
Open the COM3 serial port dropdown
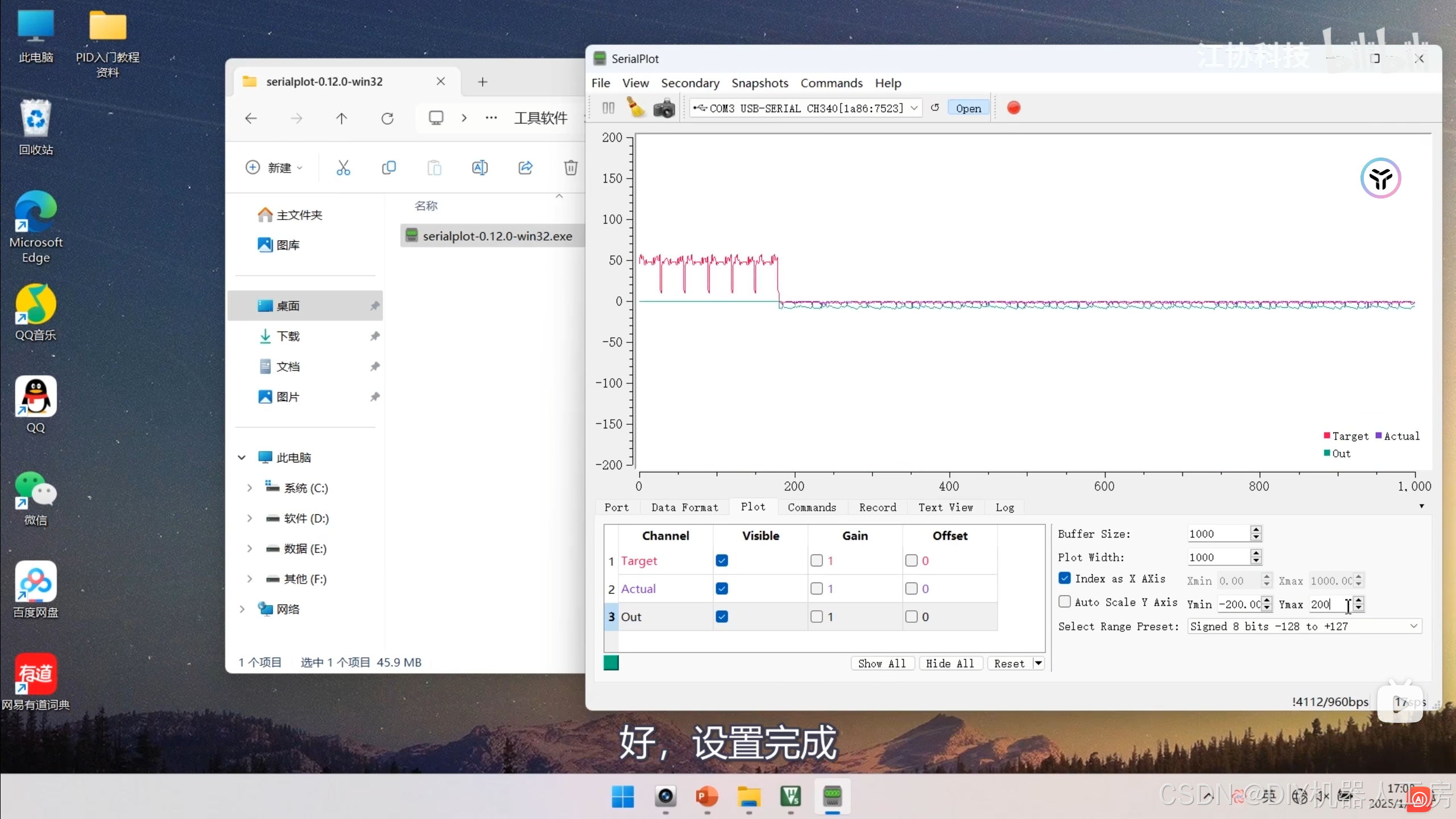[914, 108]
